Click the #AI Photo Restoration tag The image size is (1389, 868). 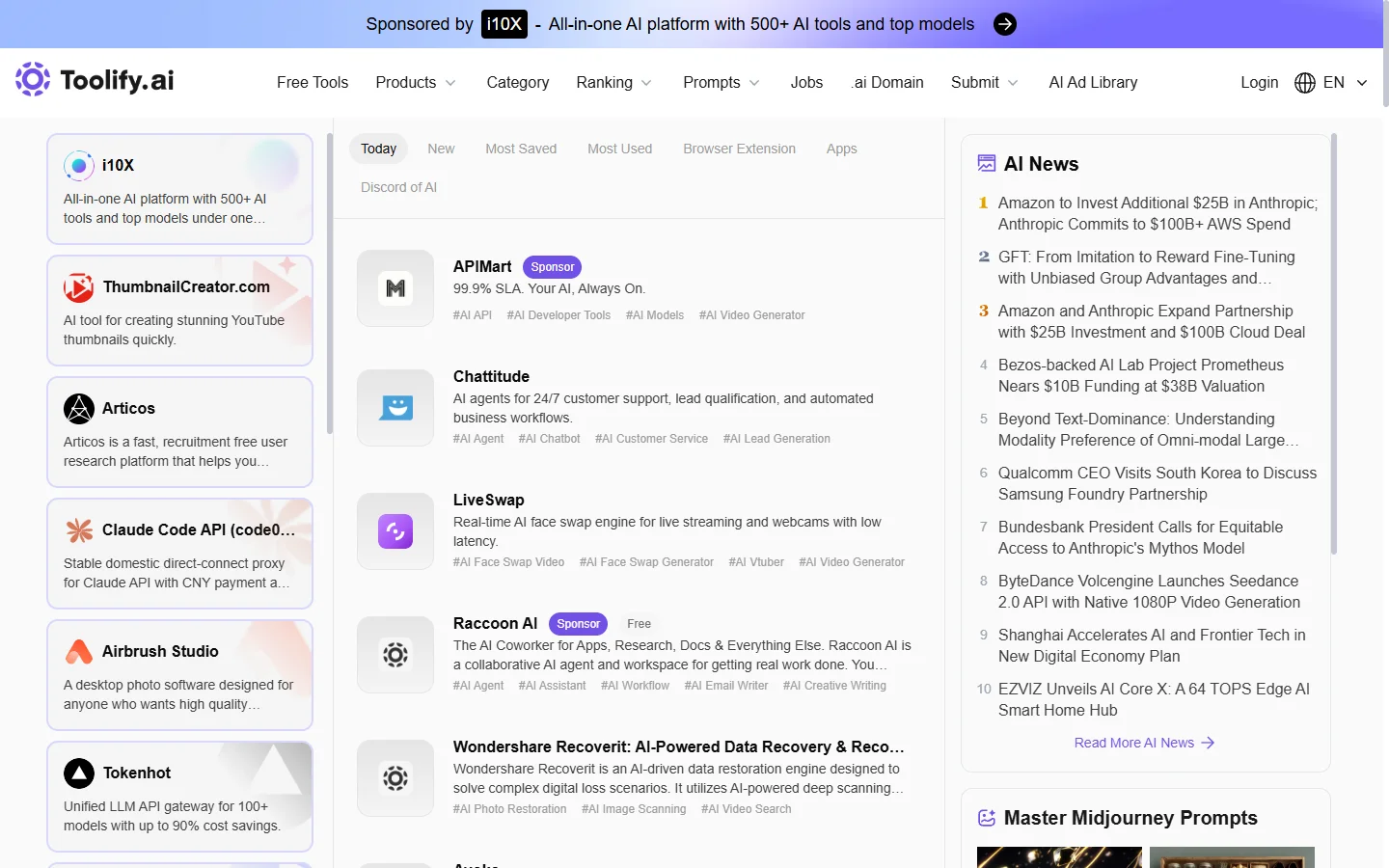510,809
